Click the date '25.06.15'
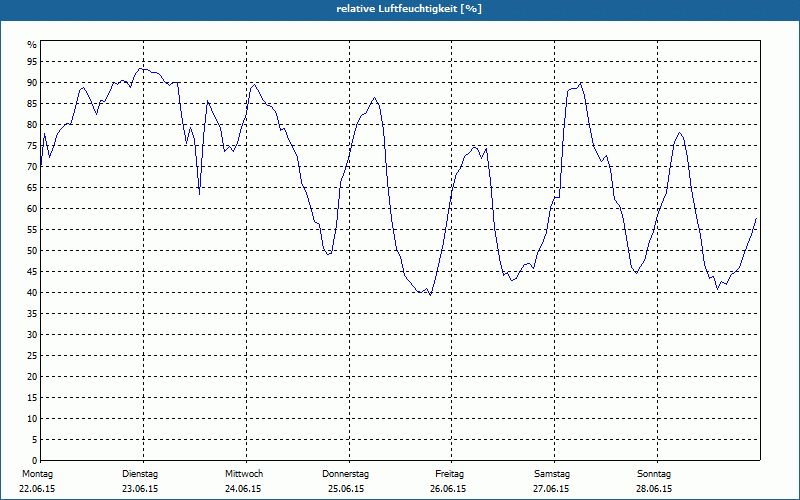The height and width of the screenshot is (500, 800). pos(346,489)
